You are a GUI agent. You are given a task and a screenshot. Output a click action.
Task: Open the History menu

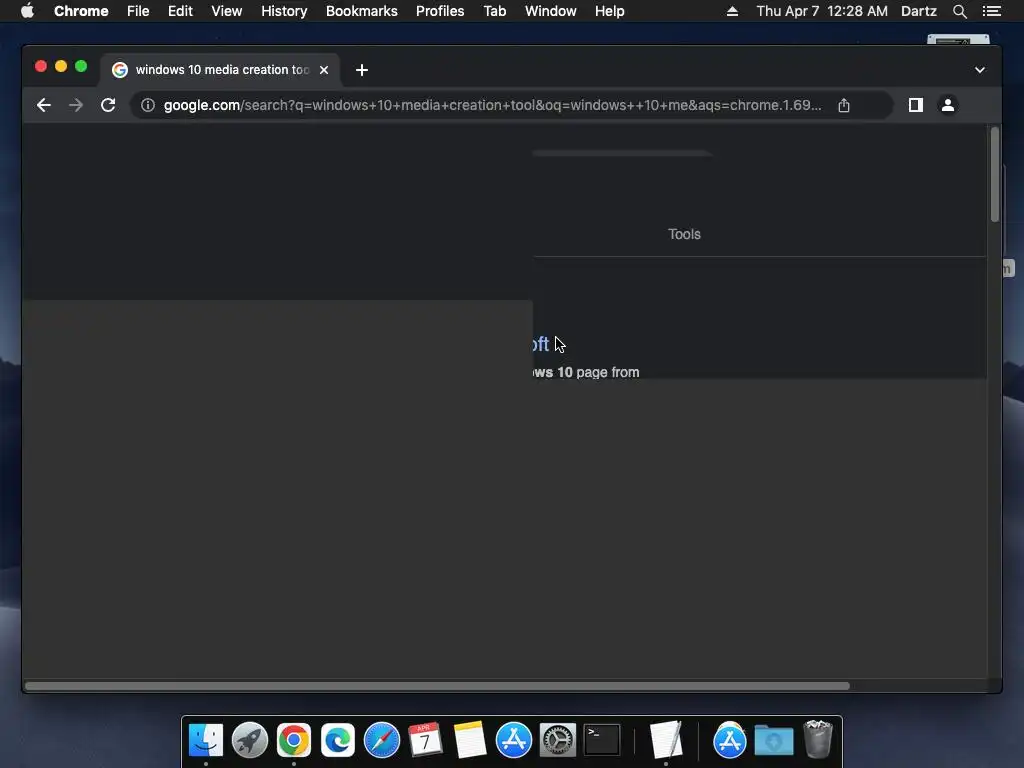pyautogui.click(x=284, y=11)
